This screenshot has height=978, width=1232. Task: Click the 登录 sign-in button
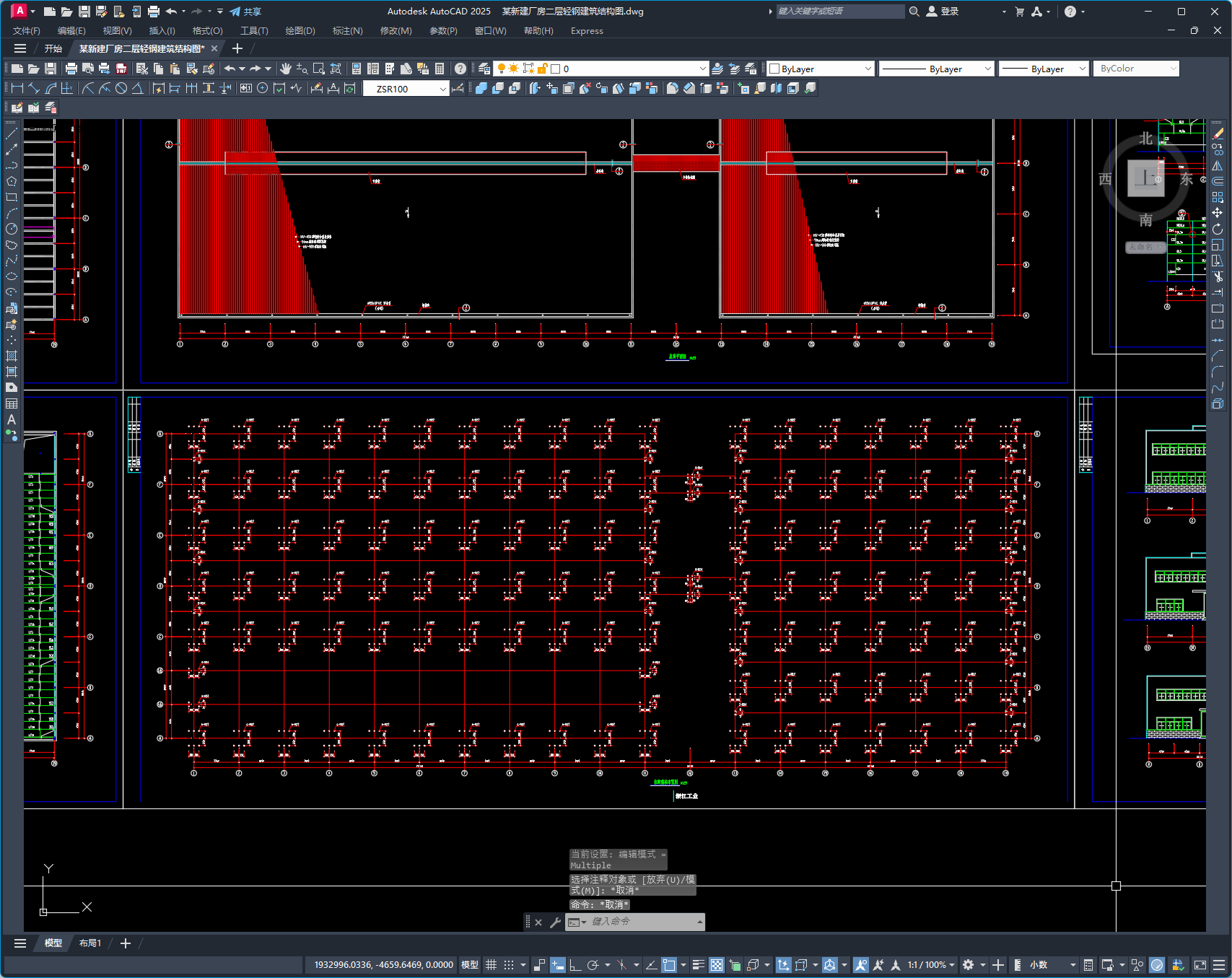[x=943, y=12]
